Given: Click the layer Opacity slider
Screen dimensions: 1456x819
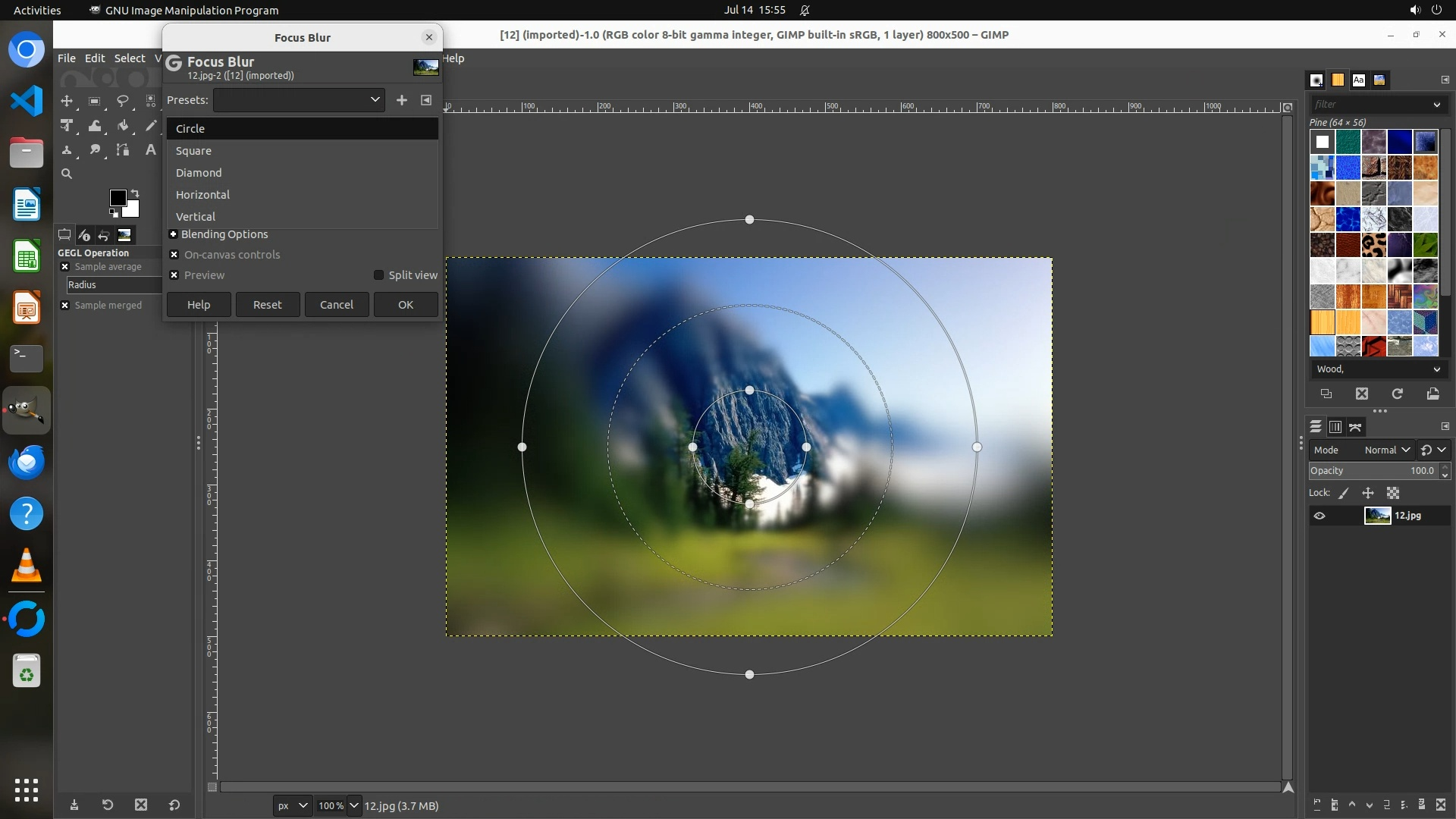Looking at the screenshot, I should point(1373,471).
